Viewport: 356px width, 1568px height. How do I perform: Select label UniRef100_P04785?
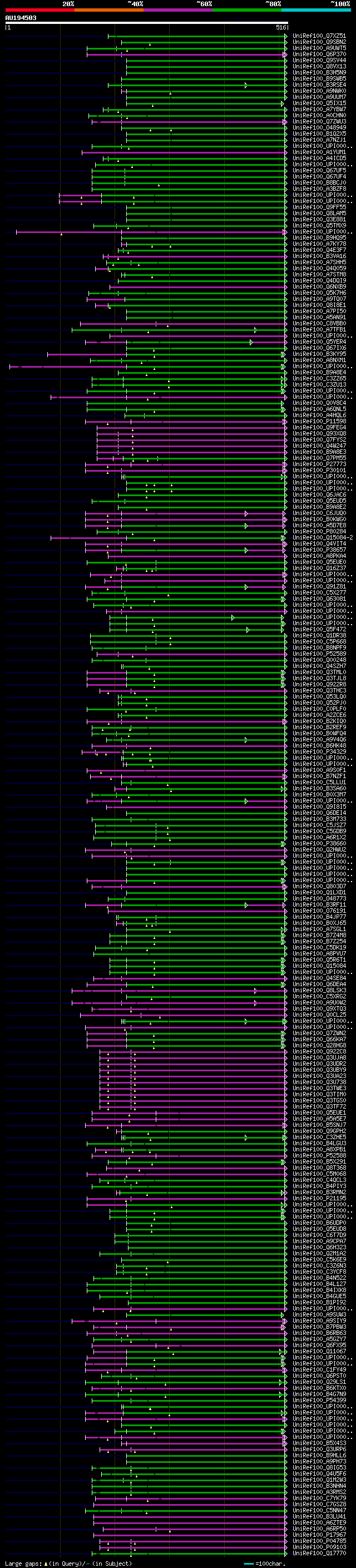coord(319,1541)
